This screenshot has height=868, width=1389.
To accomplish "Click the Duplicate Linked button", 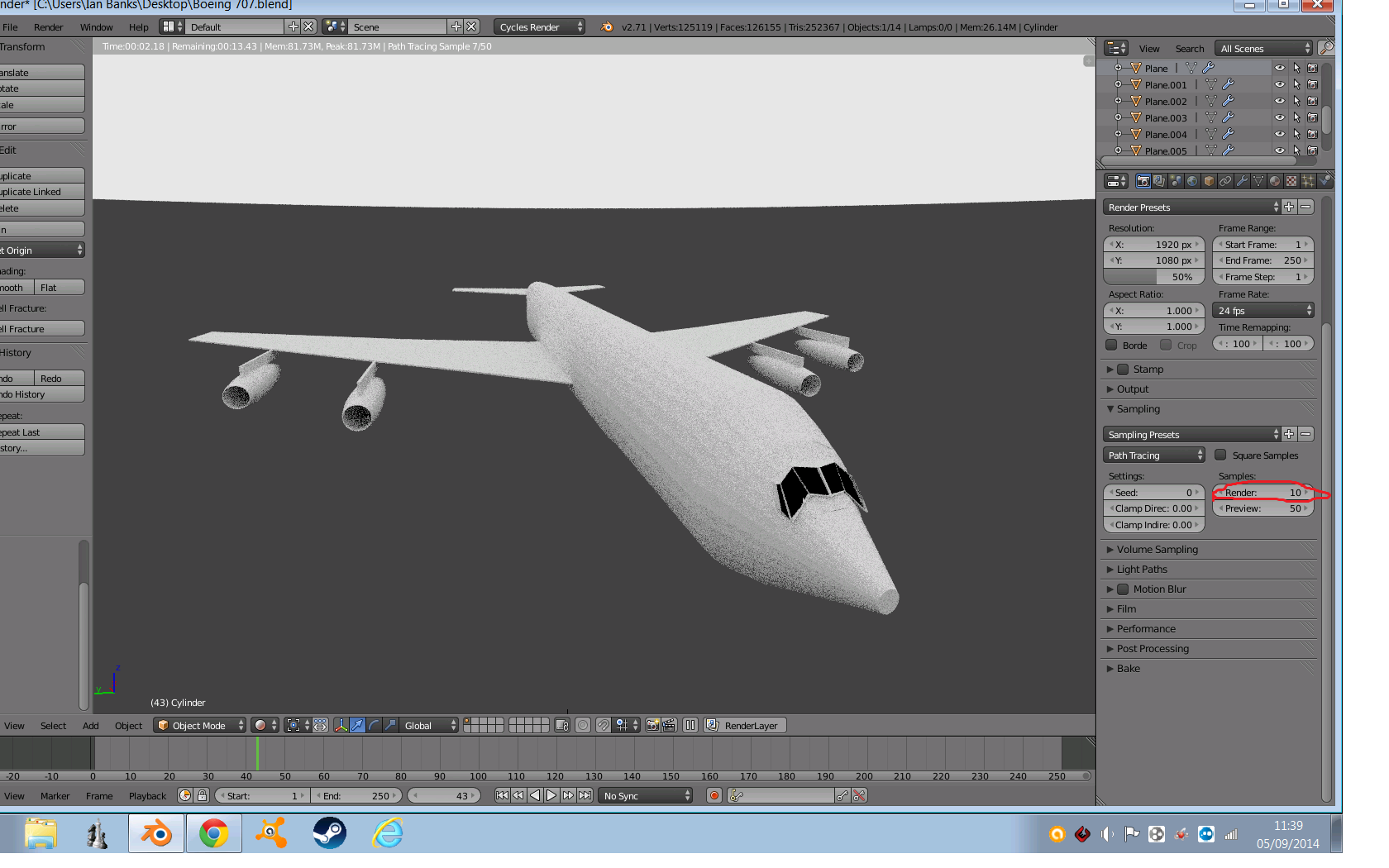I will click(42, 191).
